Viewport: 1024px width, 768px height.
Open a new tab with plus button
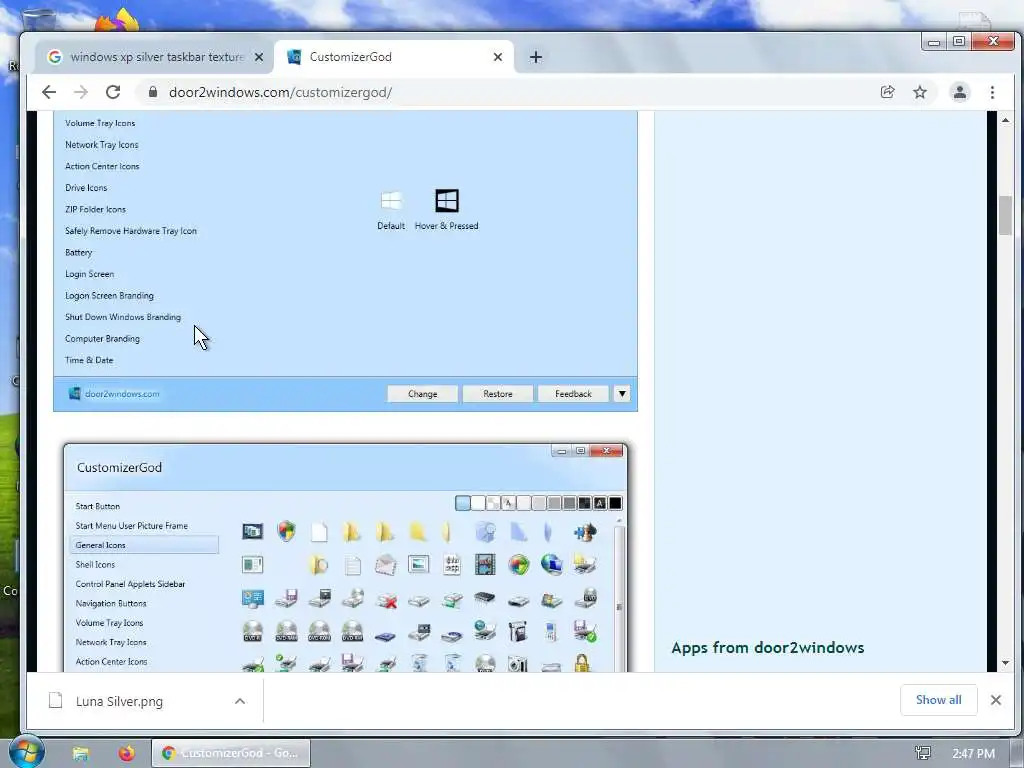pyautogui.click(x=536, y=57)
